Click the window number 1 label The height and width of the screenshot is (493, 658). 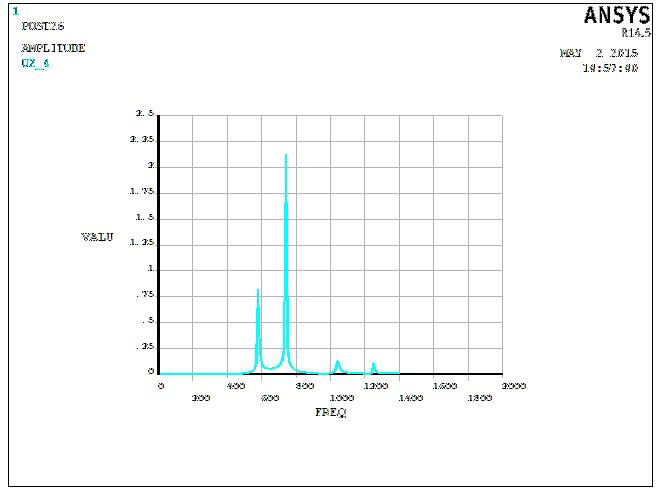(16, 11)
